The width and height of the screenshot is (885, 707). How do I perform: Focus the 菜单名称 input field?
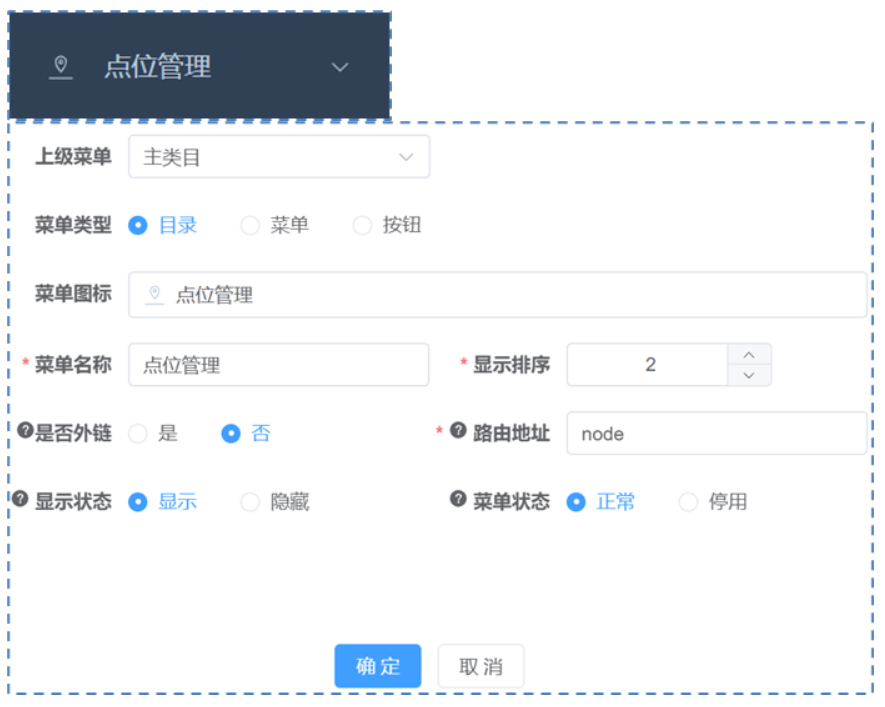279,365
